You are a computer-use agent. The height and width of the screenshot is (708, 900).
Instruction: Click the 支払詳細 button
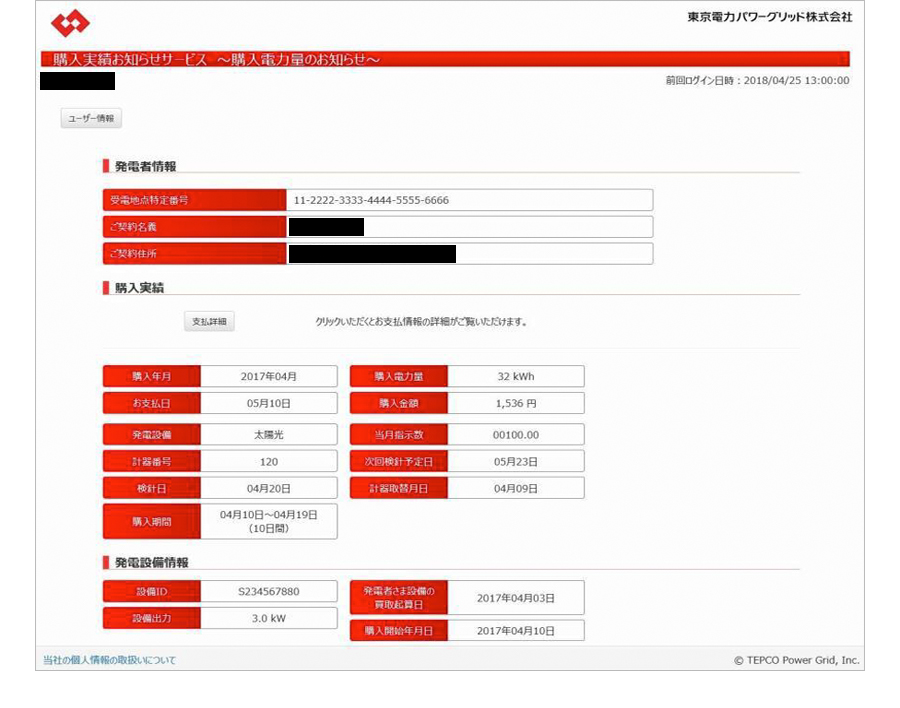click(209, 322)
